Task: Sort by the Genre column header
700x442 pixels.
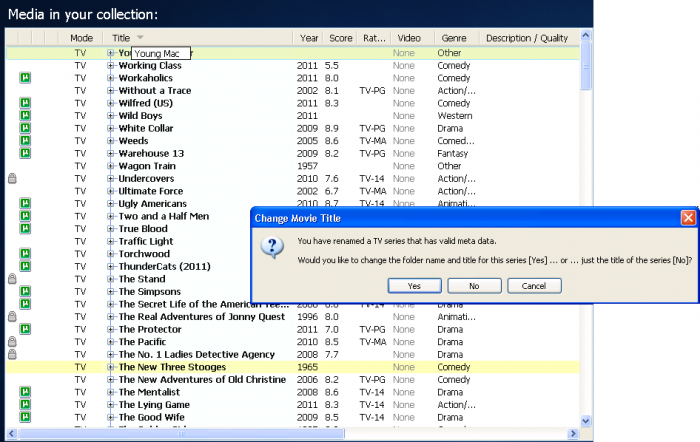Action: tap(454, 38)
